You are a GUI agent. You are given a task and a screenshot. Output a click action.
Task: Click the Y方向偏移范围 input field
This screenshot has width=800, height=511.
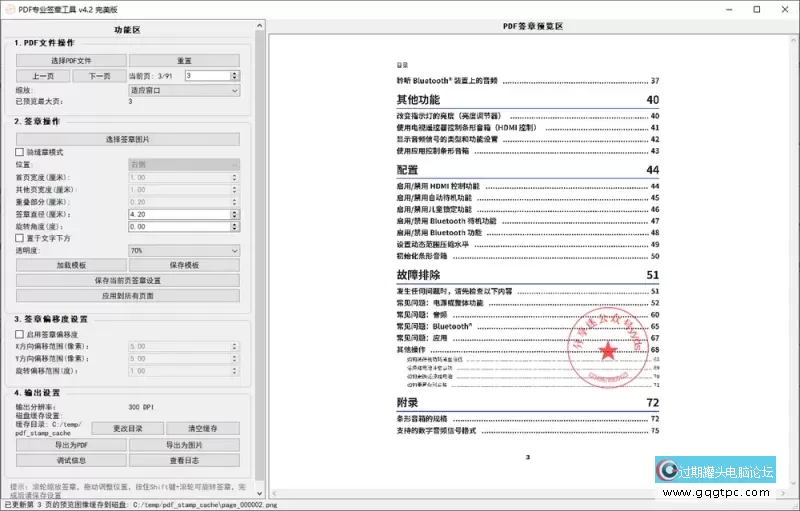(180, 359)
